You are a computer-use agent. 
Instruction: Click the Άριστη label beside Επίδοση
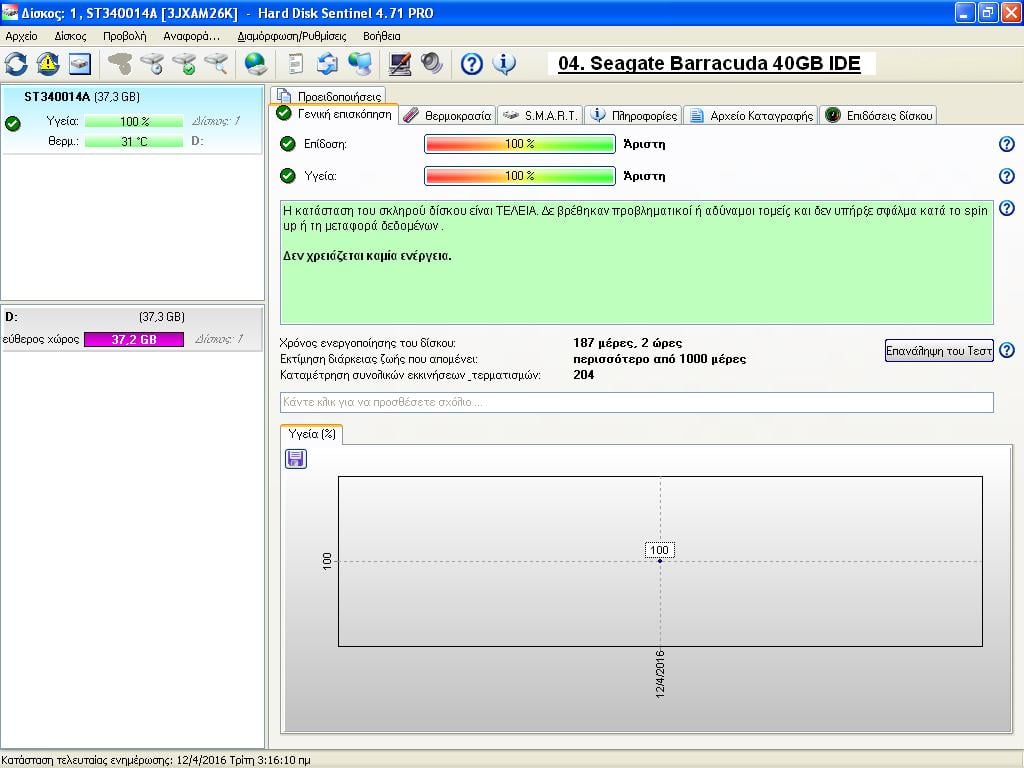point(645,144)
